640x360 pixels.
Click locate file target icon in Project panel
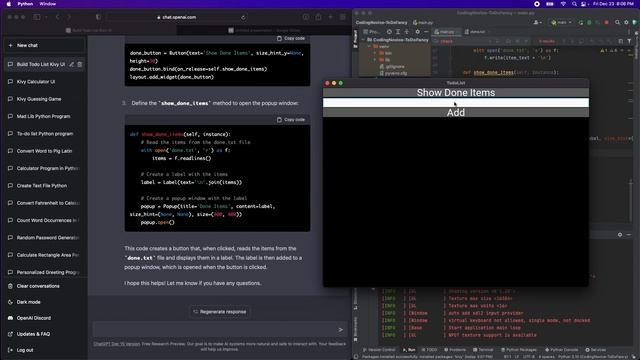389,32
